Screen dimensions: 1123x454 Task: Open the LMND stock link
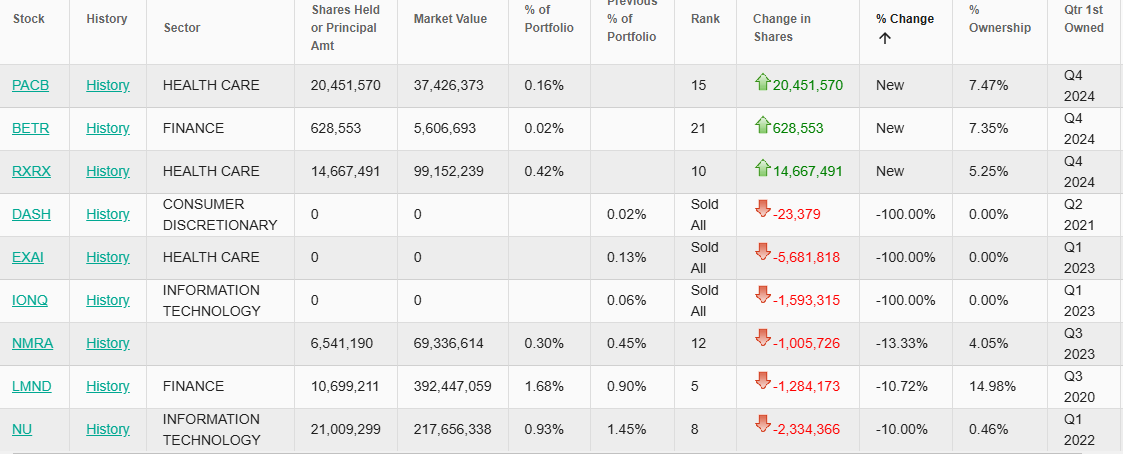pyautogui.click(x=32, y=386)
